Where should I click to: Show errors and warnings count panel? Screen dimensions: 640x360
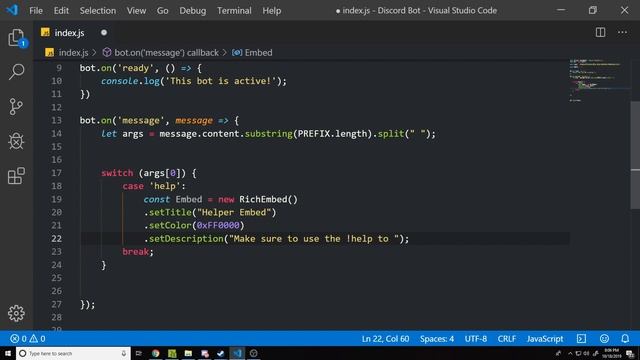point(28,338)
